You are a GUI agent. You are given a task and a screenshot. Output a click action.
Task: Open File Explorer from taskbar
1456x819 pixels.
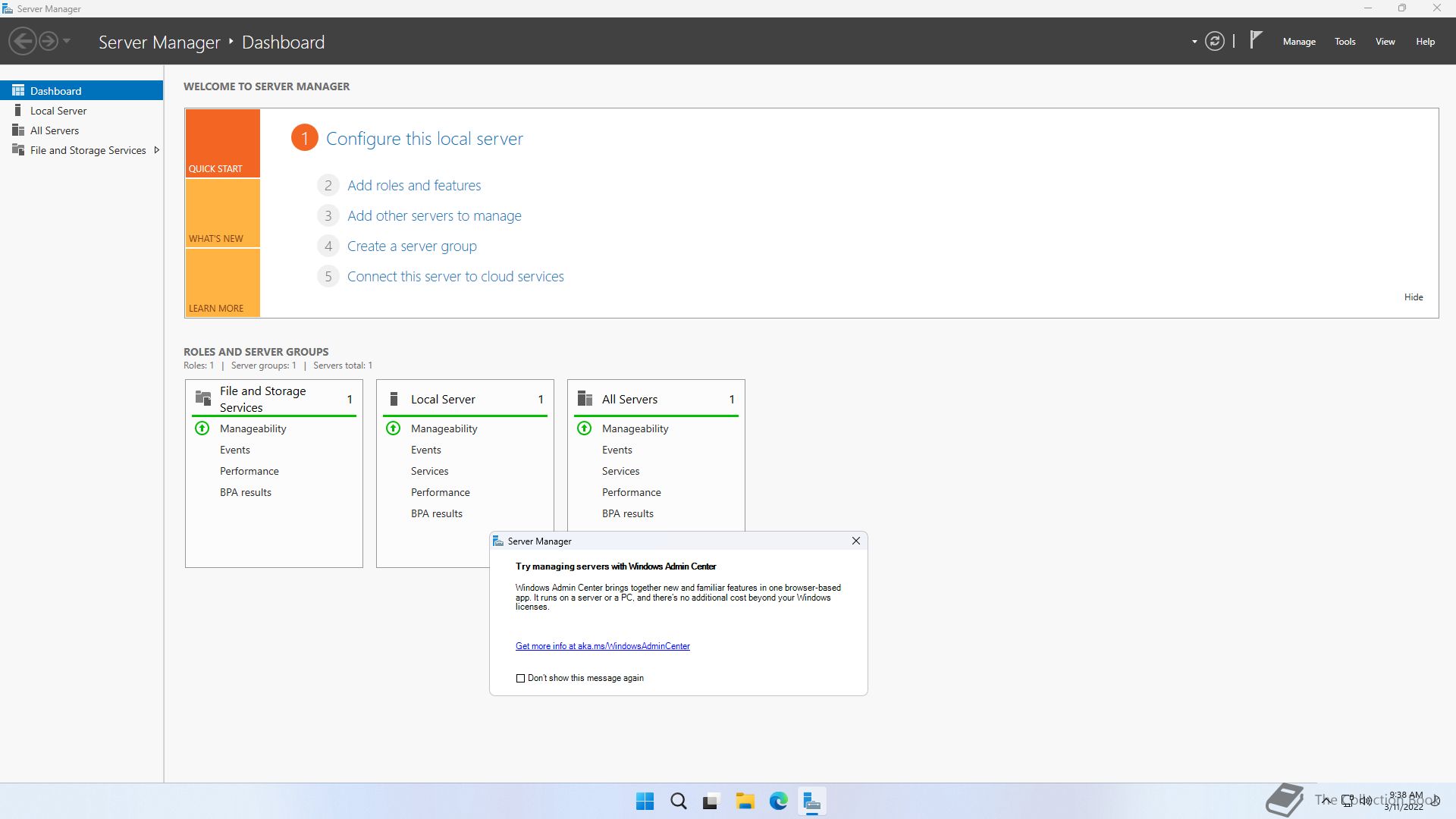(x=745, y=801)
